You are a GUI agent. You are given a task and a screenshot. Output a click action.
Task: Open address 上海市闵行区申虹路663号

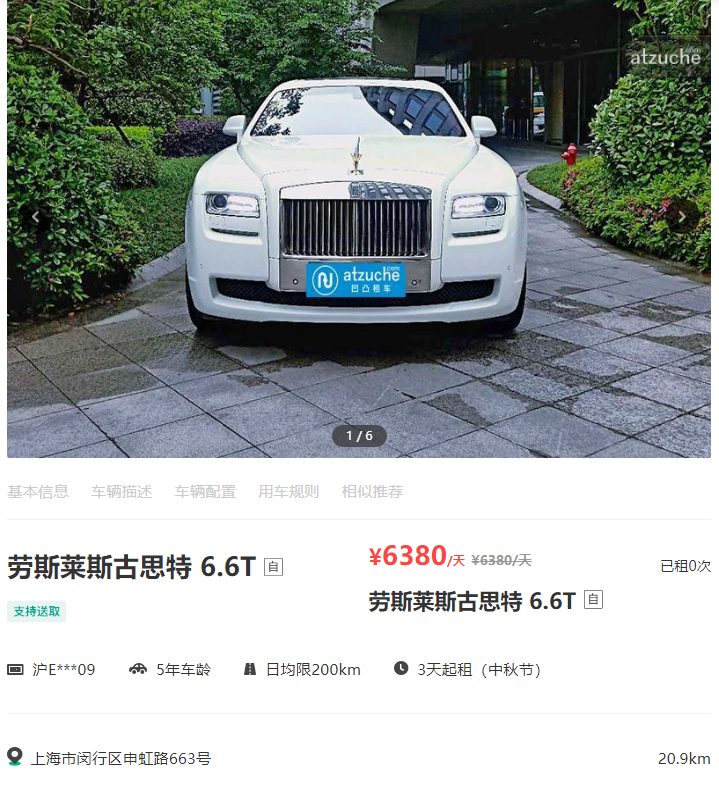[121, 759]
